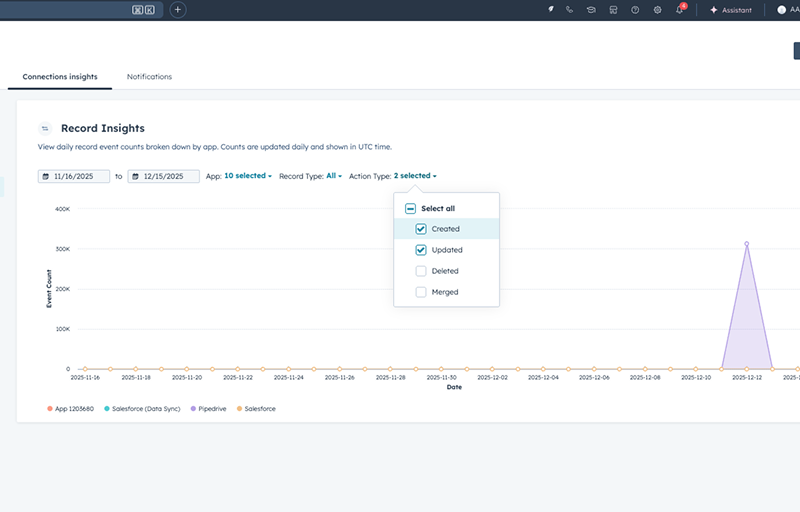Collapse the Action Type 2 selected dropdown
The height and width of the screenshot is (512, 800).
point(415,176)
